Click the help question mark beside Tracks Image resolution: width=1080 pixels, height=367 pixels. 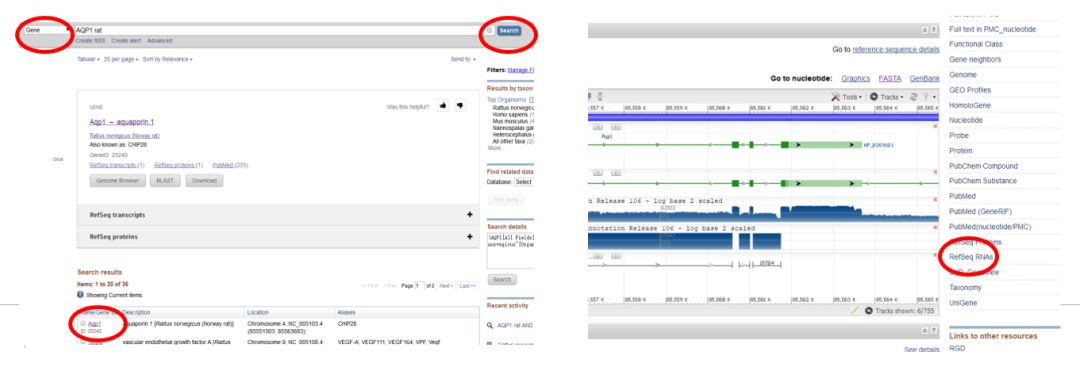point(926,97)
